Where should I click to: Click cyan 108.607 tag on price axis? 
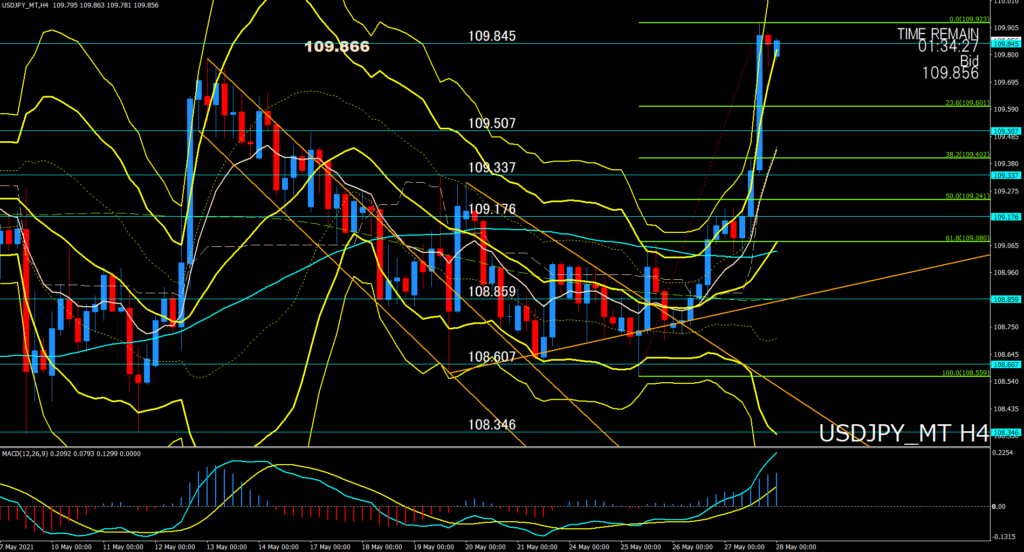[x=1006, y=365]
